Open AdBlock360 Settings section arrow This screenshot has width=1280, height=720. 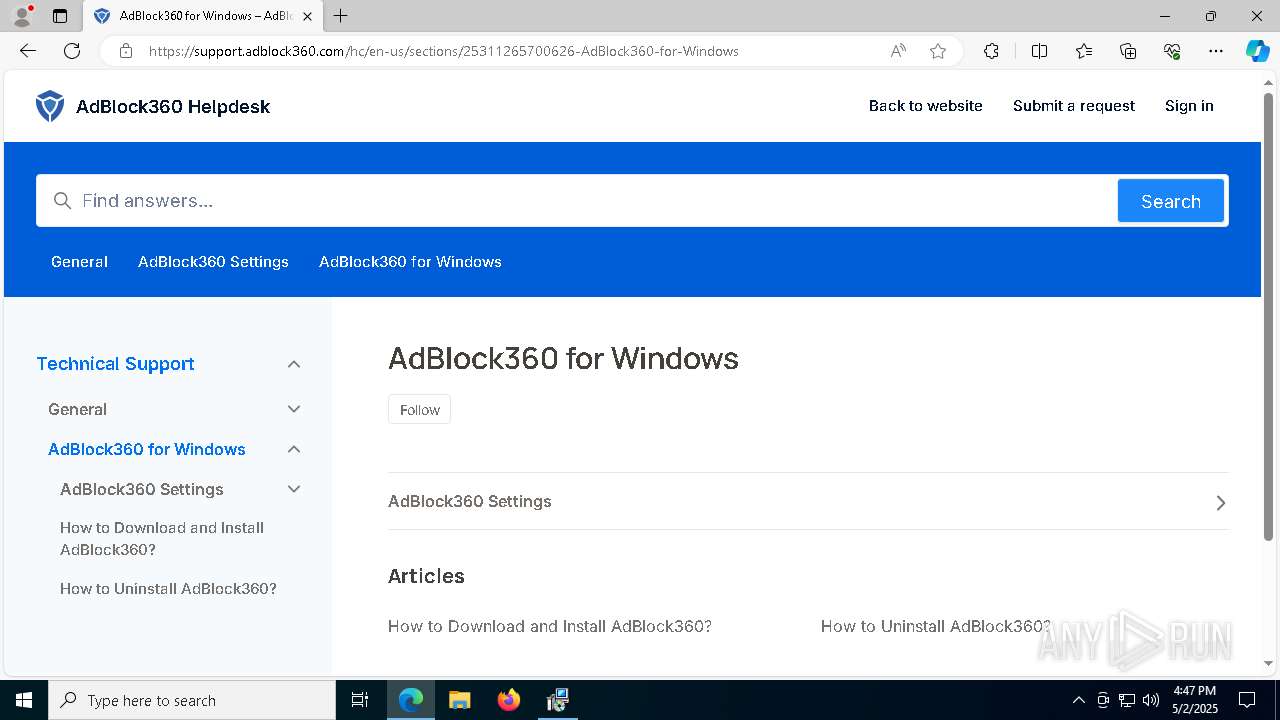coord(1220,502)
